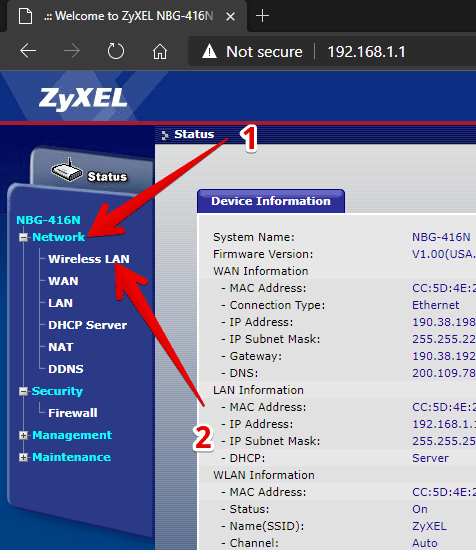Screen dimensions: 476x550
Task: Click the Connection Type value Ethernet
Action: click(x=435, y=305)
